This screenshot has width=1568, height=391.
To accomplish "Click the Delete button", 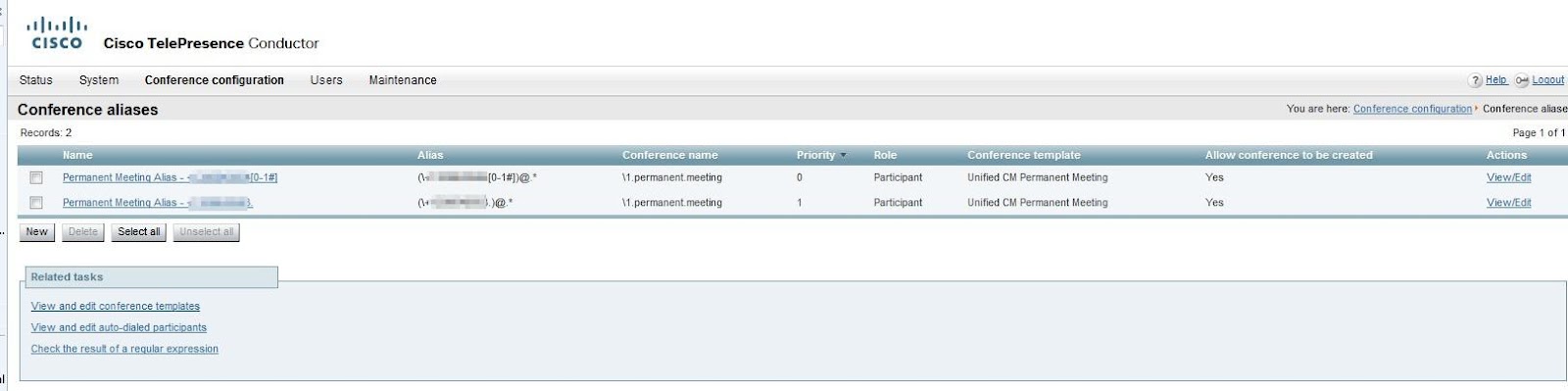I will click(x=83, y=232).
